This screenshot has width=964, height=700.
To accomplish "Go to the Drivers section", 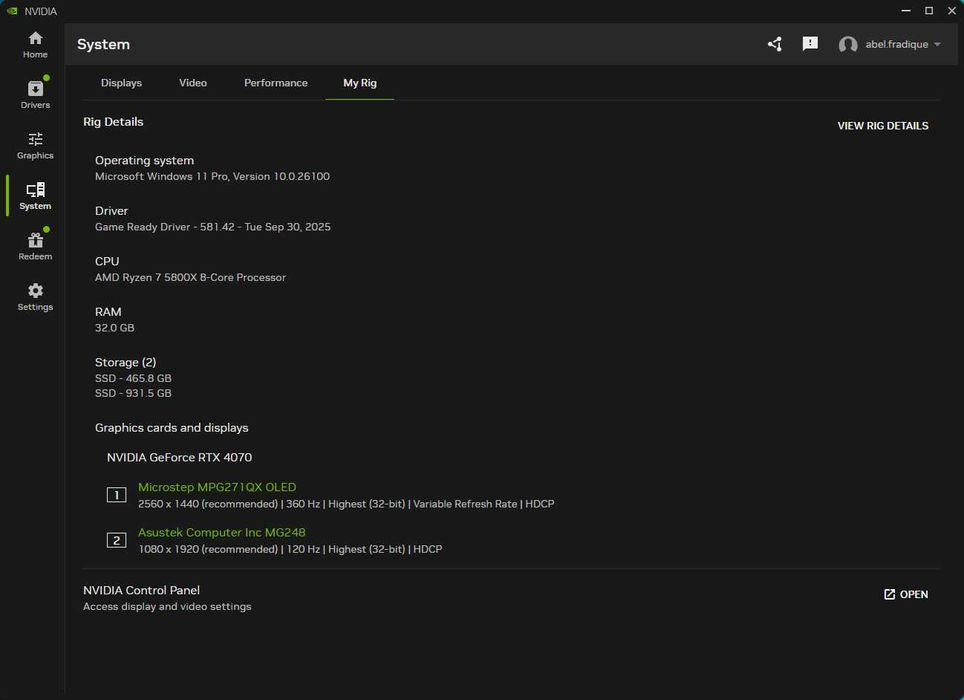I will point(35,94).
